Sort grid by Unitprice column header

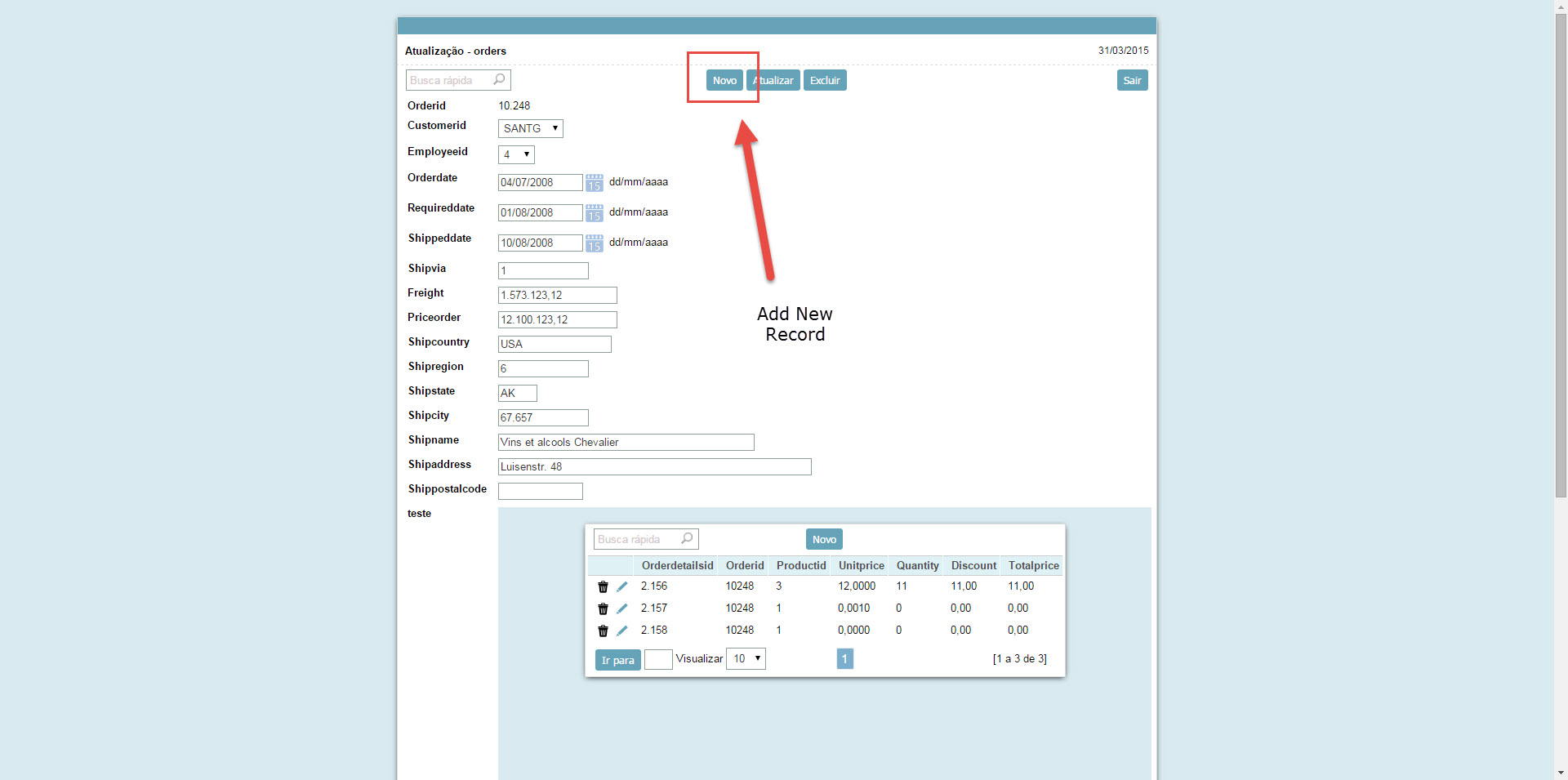[x=861, y=565]
